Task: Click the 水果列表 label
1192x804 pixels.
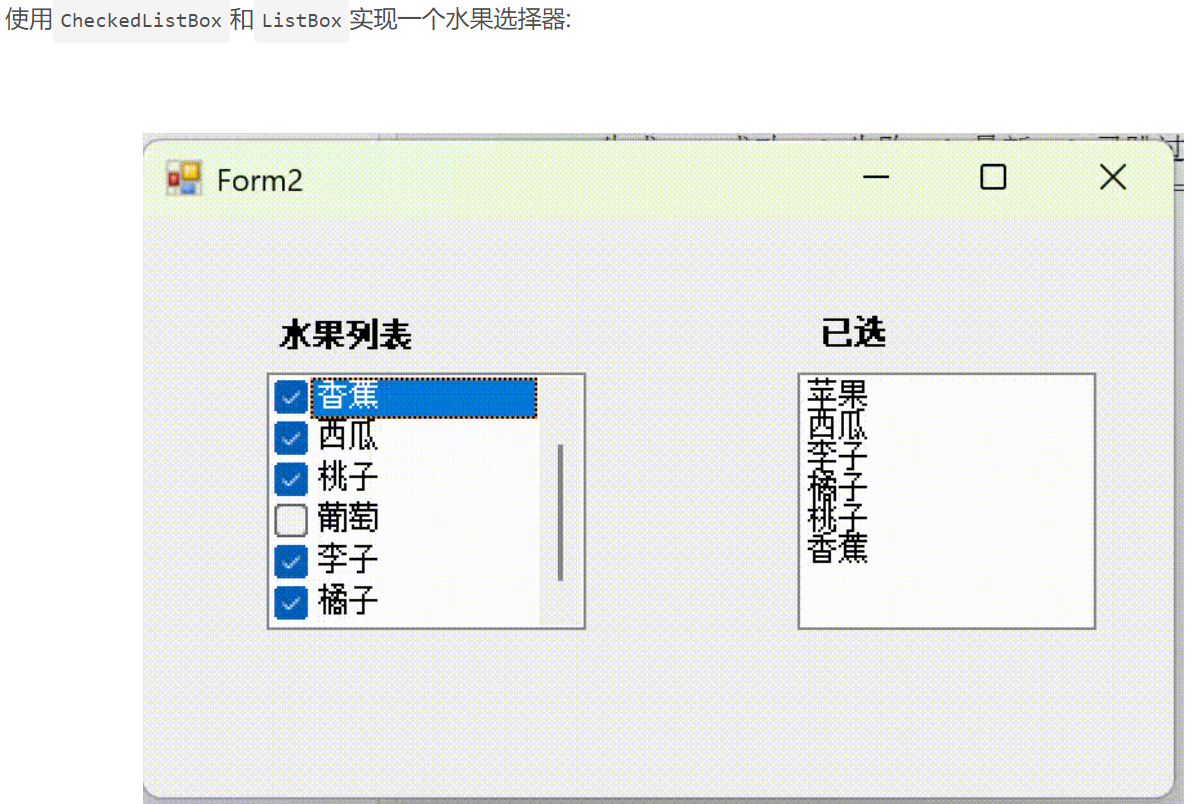Action: pyautogui.click(x=346, y=334)
